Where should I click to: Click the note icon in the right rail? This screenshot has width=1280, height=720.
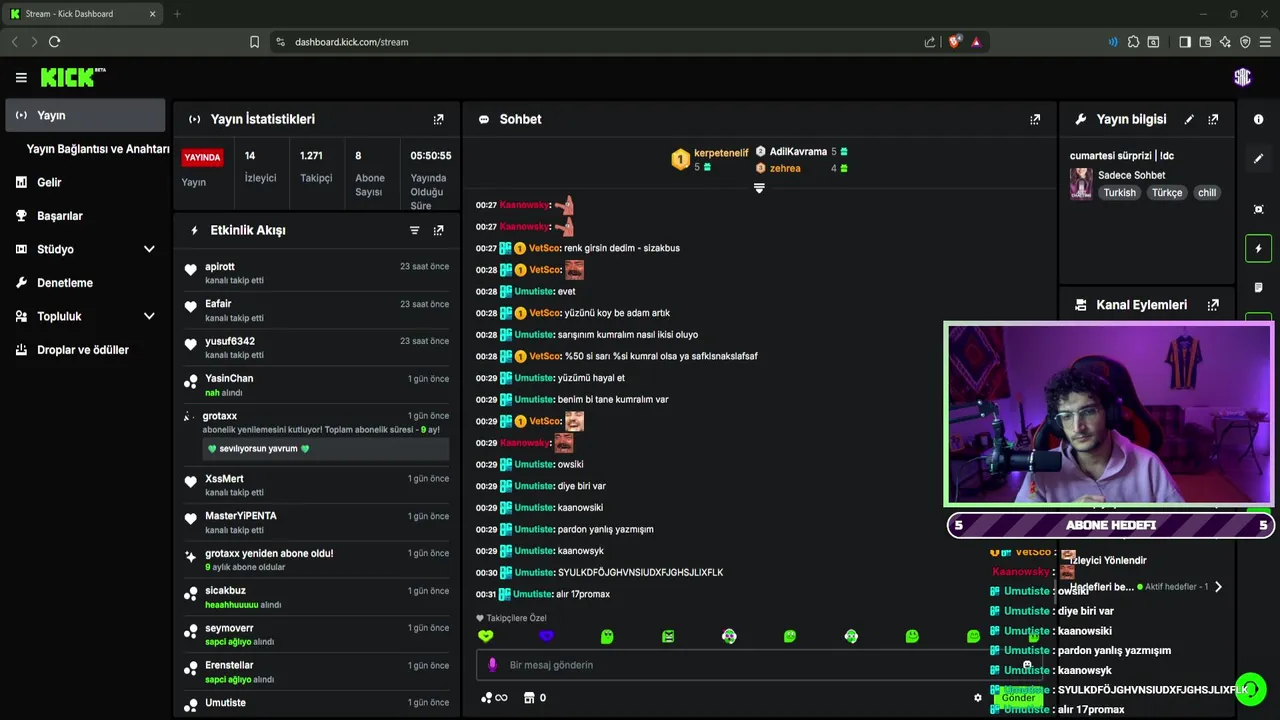[1258, 287]
